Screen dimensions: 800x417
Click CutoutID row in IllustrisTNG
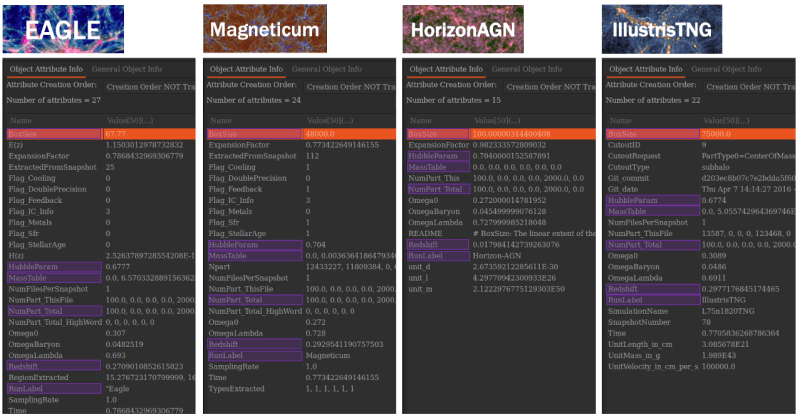(x=700, y=145)
